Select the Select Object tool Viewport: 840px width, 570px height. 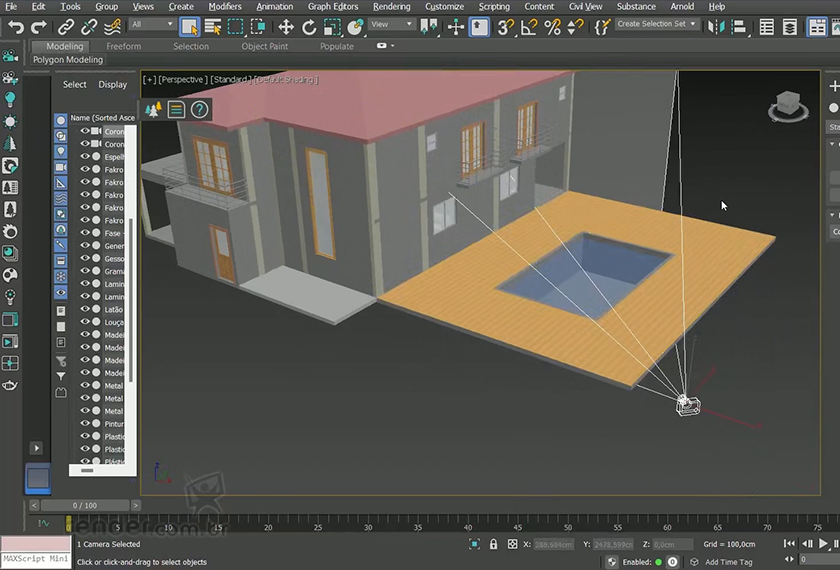tap(189, 27)
